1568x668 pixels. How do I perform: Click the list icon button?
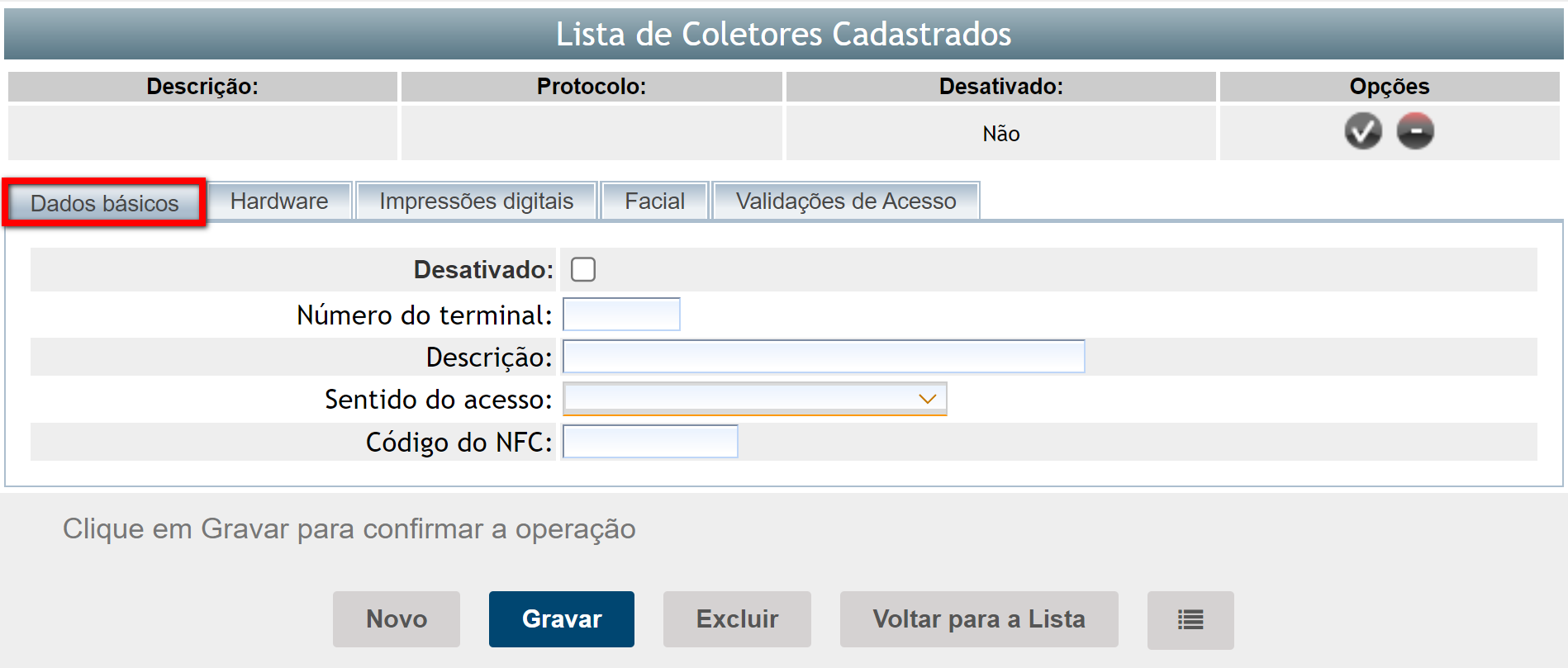click(x=1190, y=619)
